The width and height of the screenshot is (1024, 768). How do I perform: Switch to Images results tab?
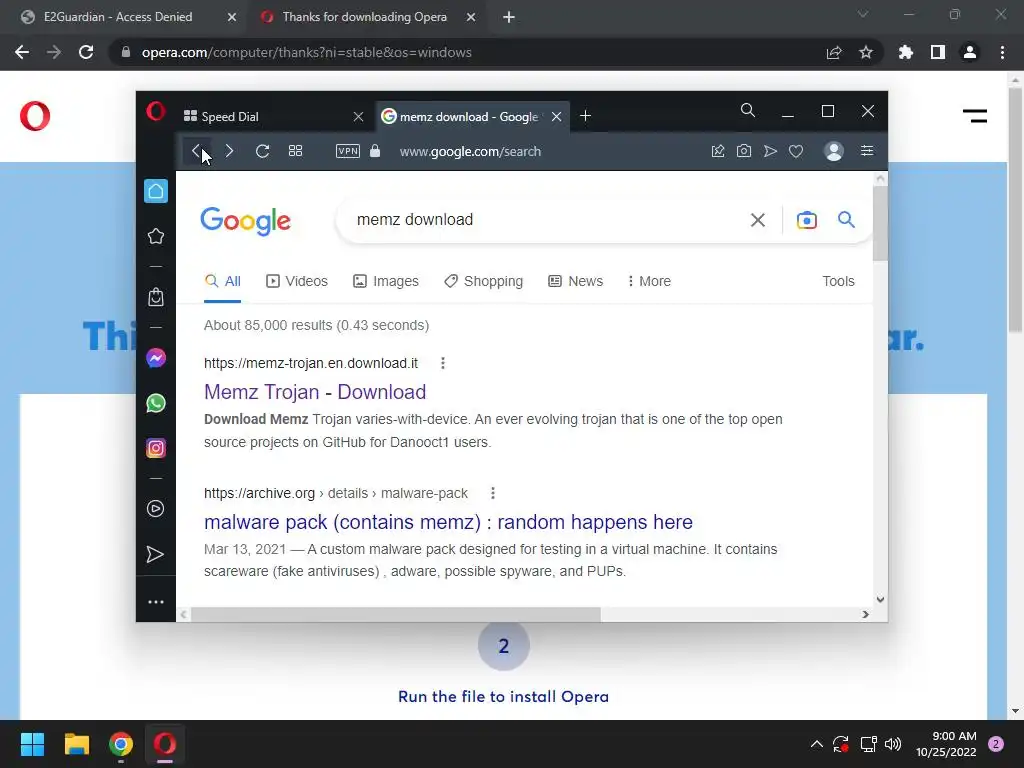386,281
